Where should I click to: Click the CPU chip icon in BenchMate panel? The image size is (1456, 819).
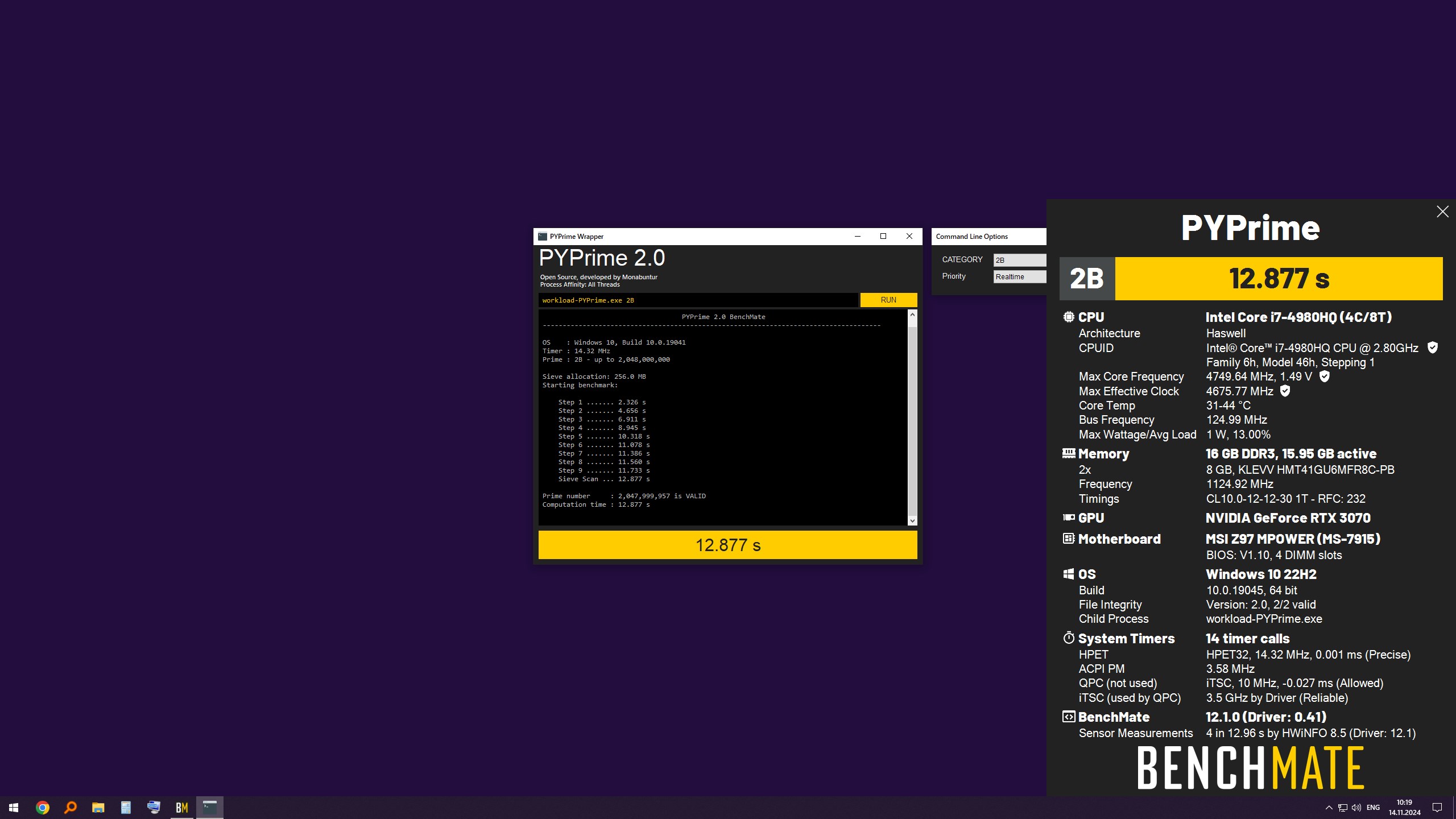1069,317
